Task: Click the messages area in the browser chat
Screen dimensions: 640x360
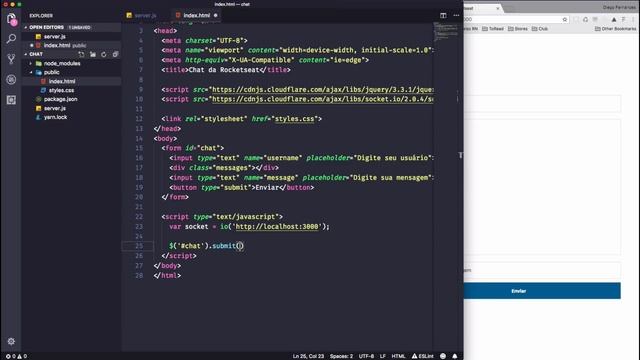Action: coord(542,187)
